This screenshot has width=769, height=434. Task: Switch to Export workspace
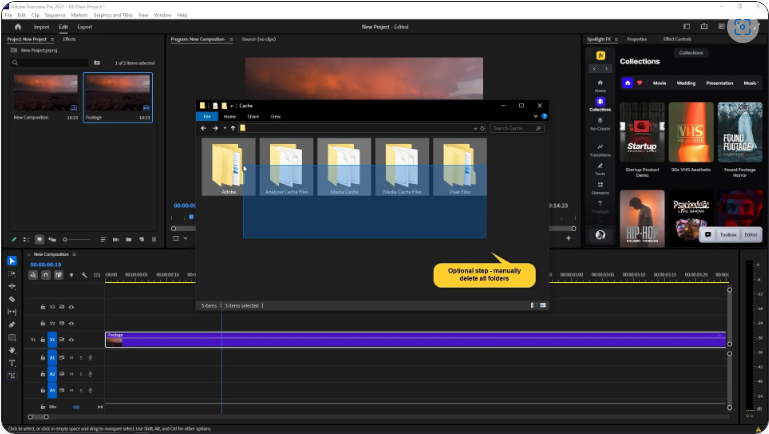coord(85,27)
